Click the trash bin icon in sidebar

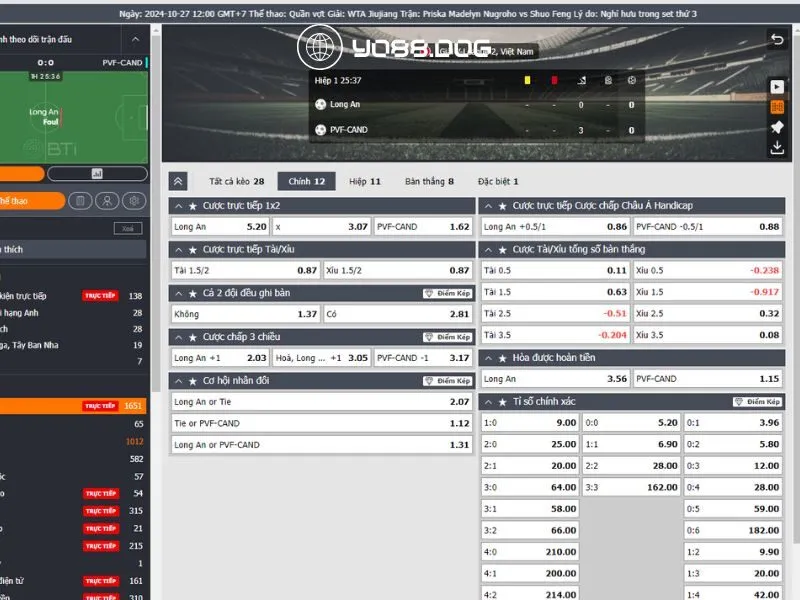[x=80, y=201]
